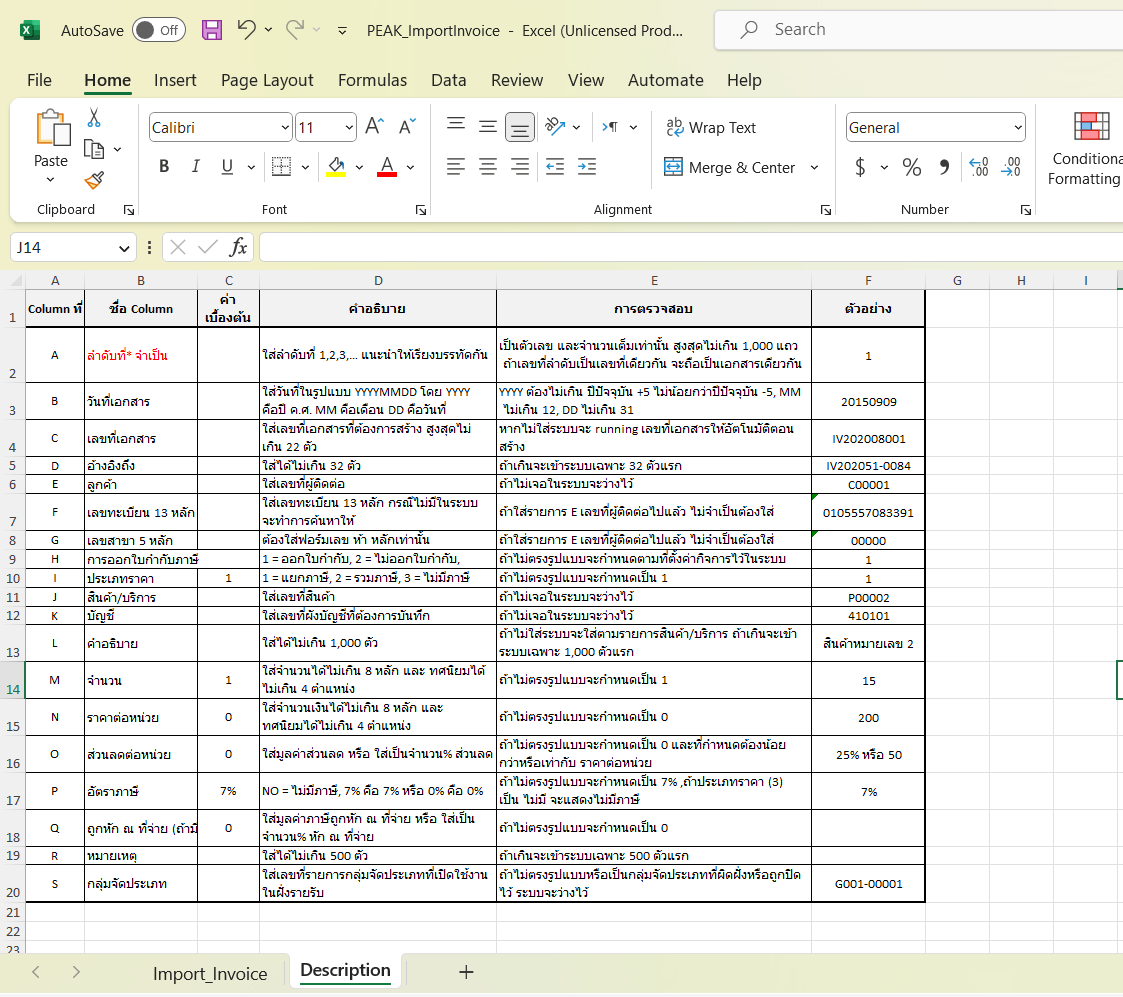Open Font settings dialog launcher
Image resolution: width=1123 pixels, height=997 pixels.
(421, 210)
